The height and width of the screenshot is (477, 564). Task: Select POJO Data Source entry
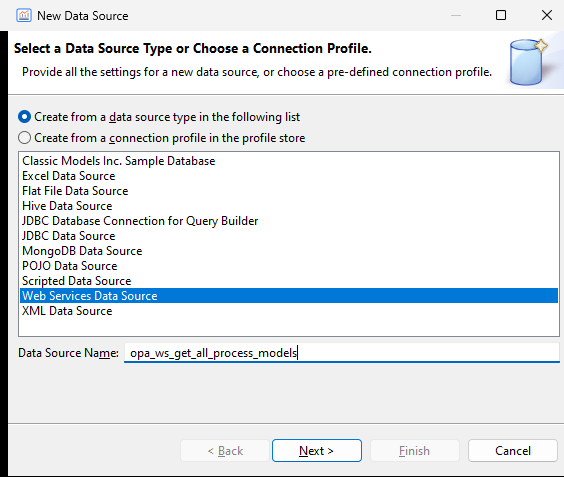70,266
